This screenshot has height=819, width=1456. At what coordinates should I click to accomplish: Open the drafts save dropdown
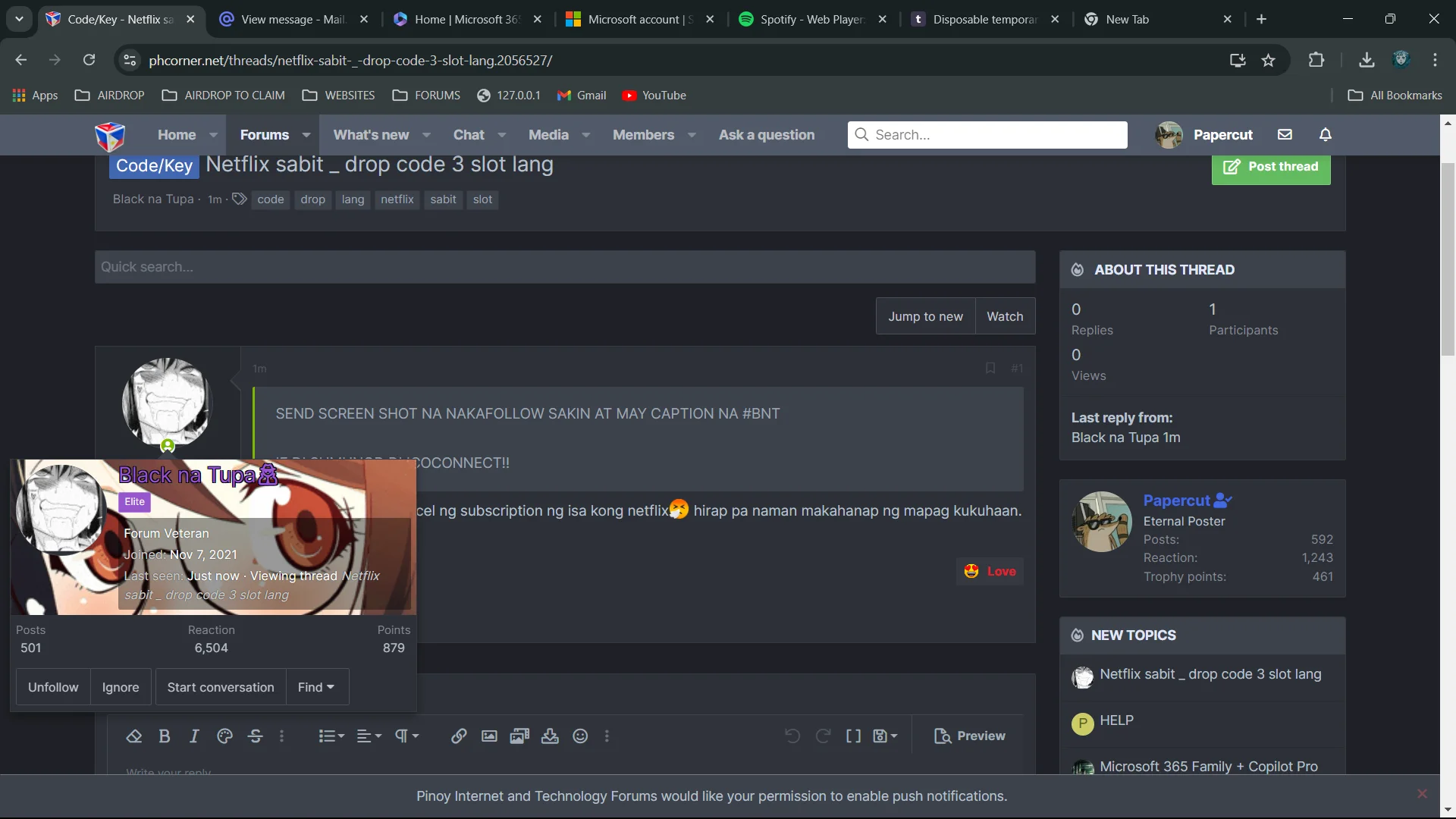point(885,736)
